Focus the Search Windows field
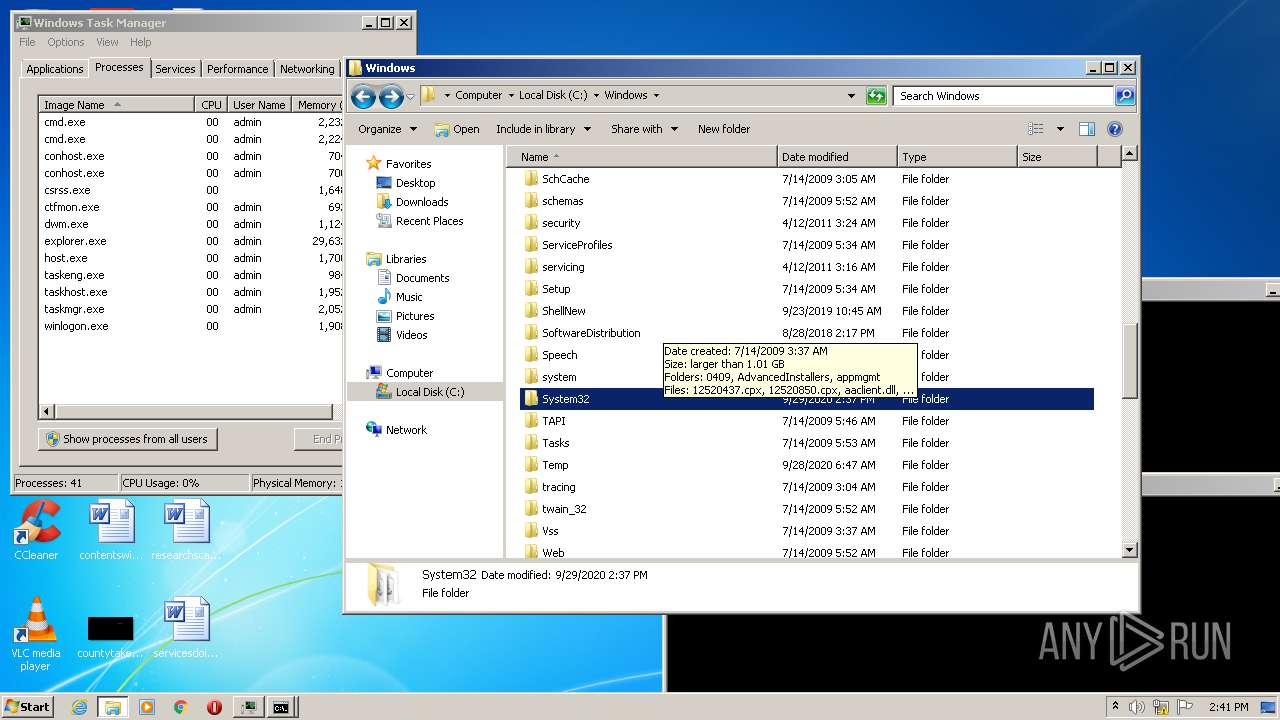 coord(1003,96)
